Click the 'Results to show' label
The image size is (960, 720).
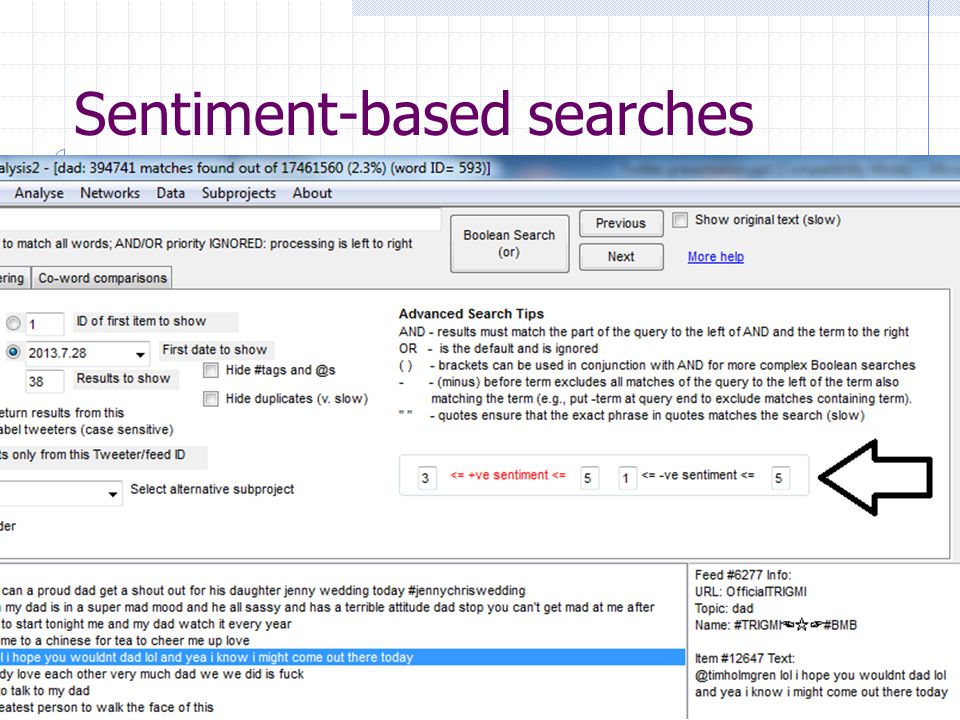(123, 378)
